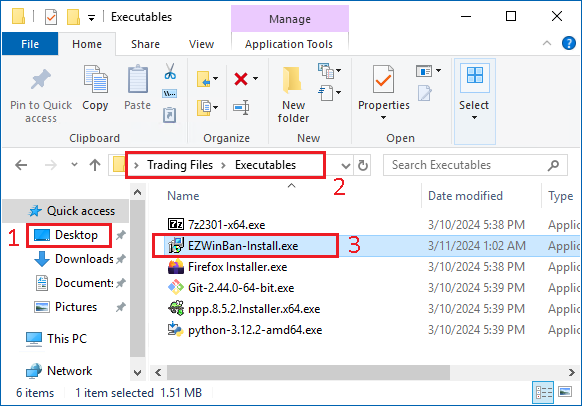582x406 pixels.
Task: Click the search magnifier icon
Action: click(553, 165)
